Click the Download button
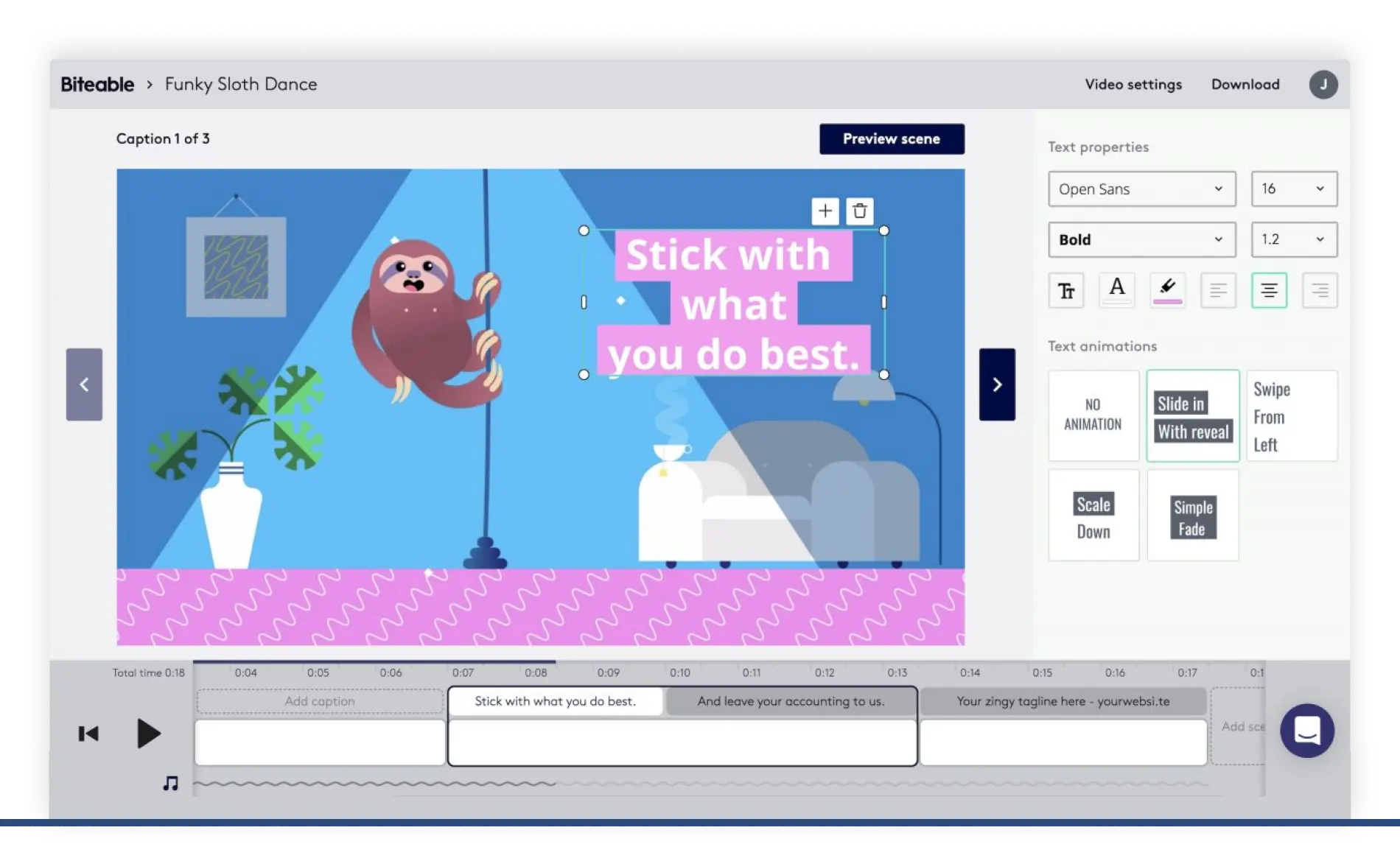 1245,84
